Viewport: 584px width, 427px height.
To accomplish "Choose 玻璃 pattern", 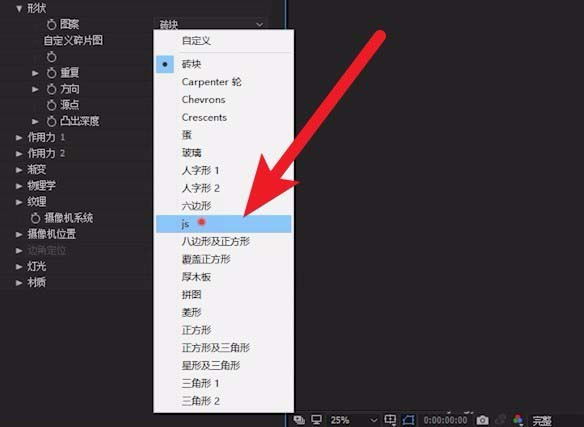I will [x=223, y=153].
